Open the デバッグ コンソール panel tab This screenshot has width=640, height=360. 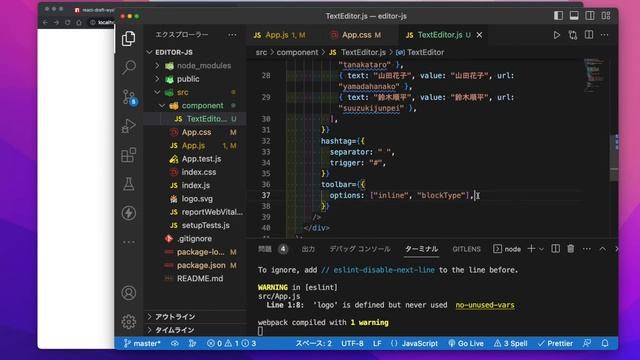(x=360, y=249)
